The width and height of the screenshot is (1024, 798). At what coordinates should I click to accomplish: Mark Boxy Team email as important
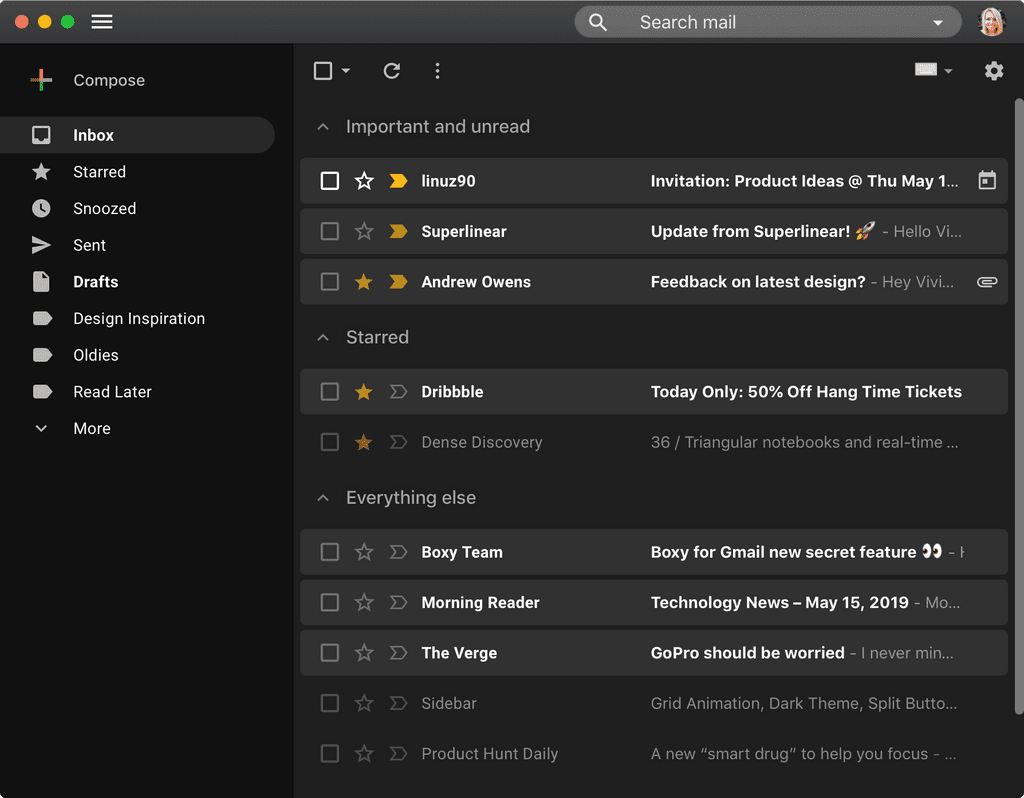[x=398, y=552]
